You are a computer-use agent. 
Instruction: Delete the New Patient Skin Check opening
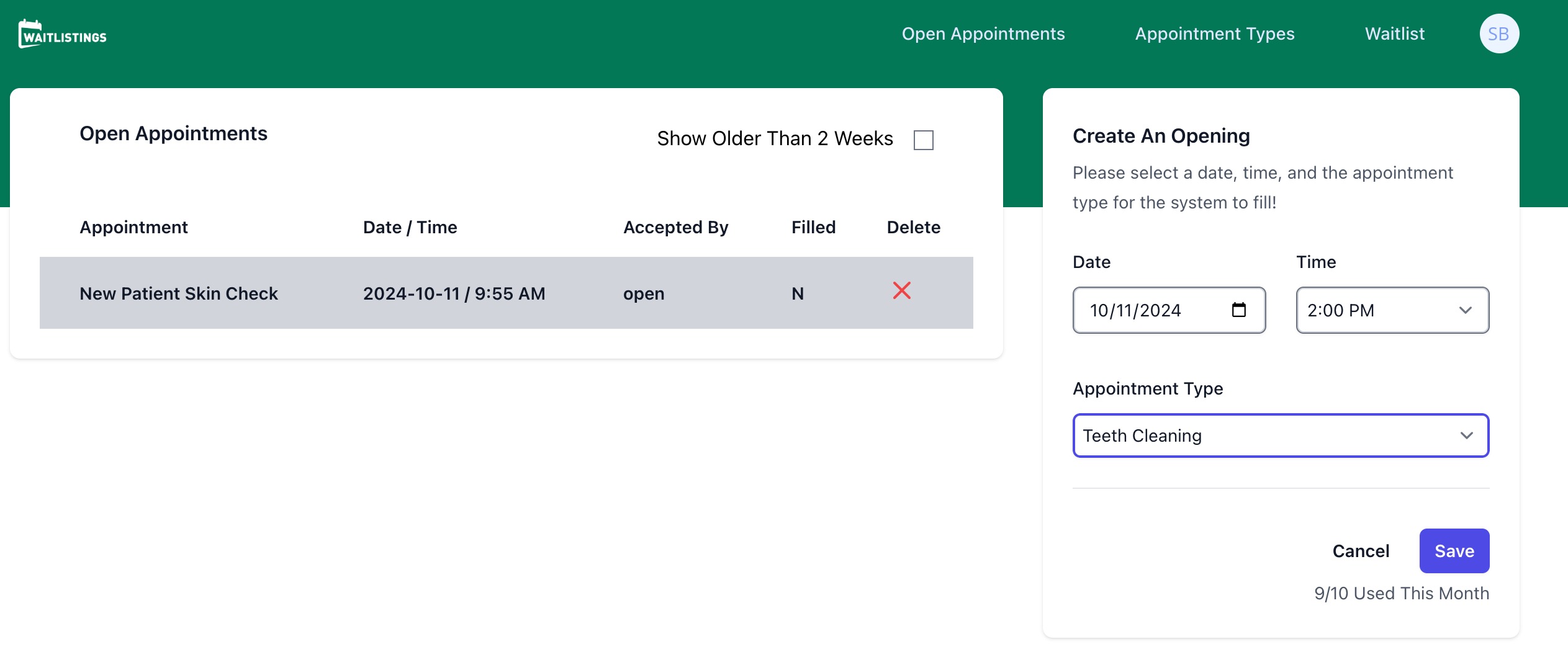(901, 291)
